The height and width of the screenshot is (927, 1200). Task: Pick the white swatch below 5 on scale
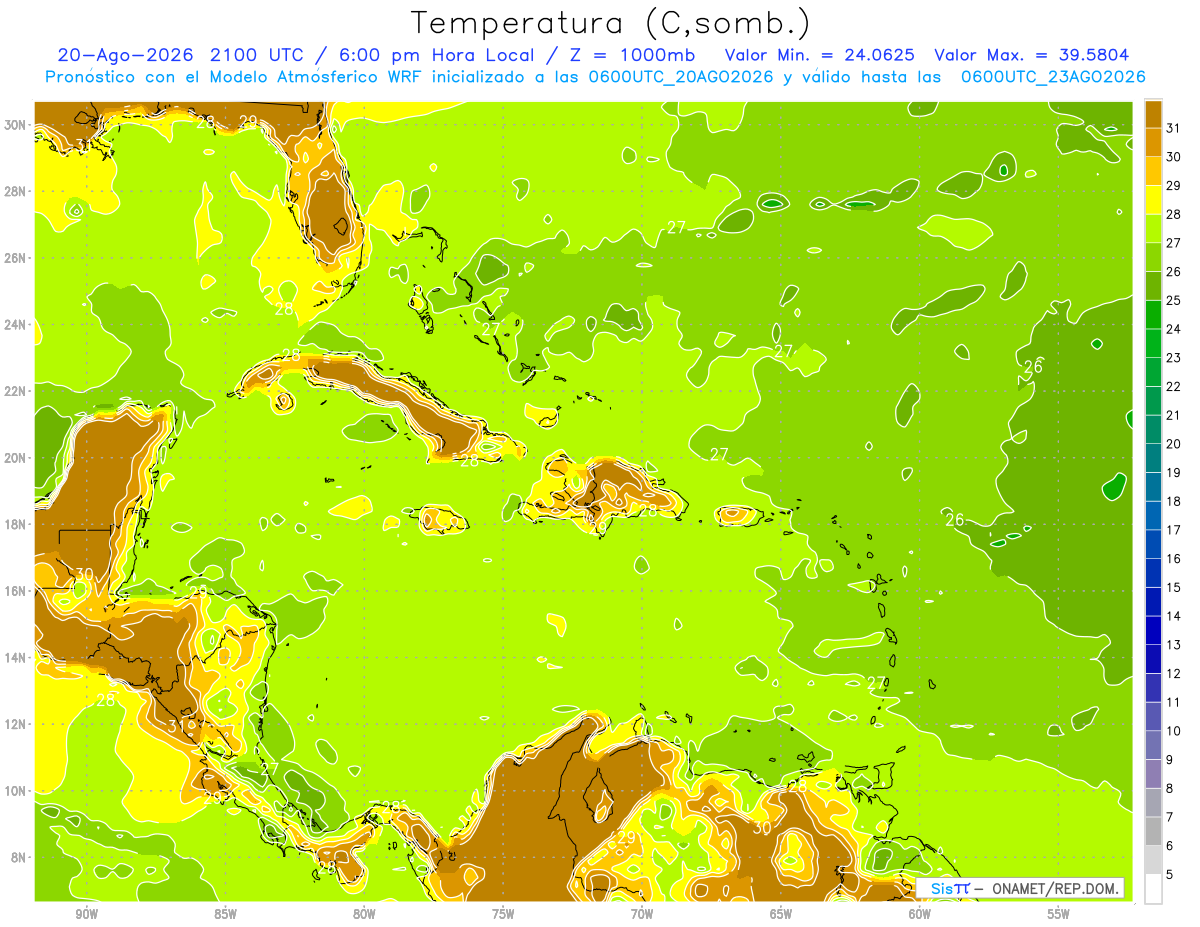click(x=1153, y=889)
